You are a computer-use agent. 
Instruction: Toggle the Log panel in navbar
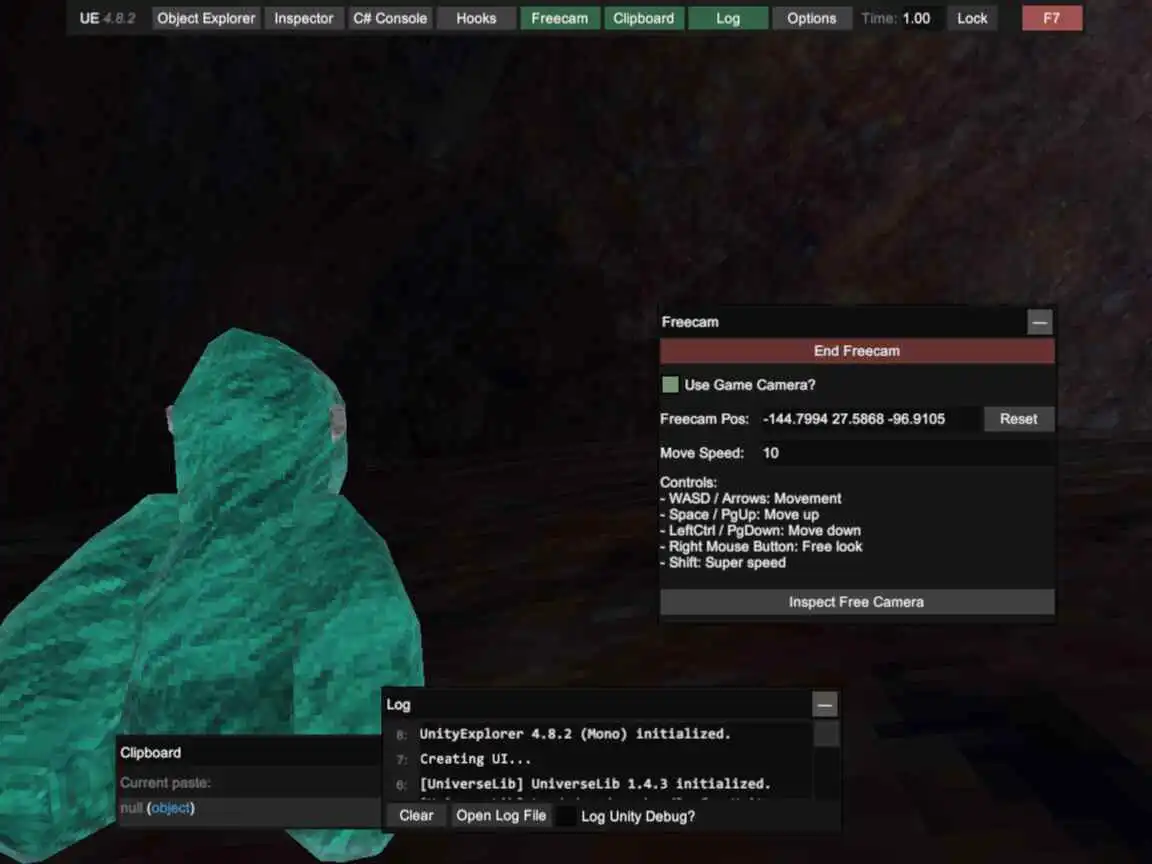point(728,18)
